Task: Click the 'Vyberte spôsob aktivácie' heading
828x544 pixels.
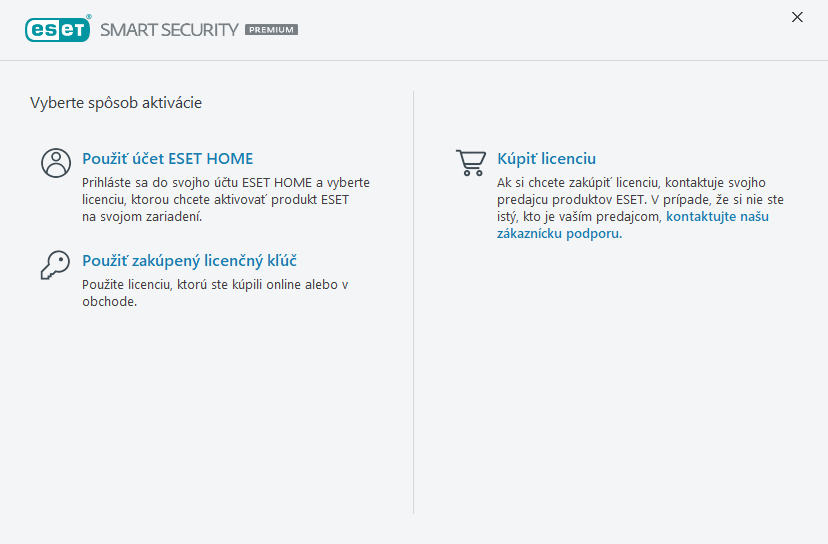Action: pos(116,102)
